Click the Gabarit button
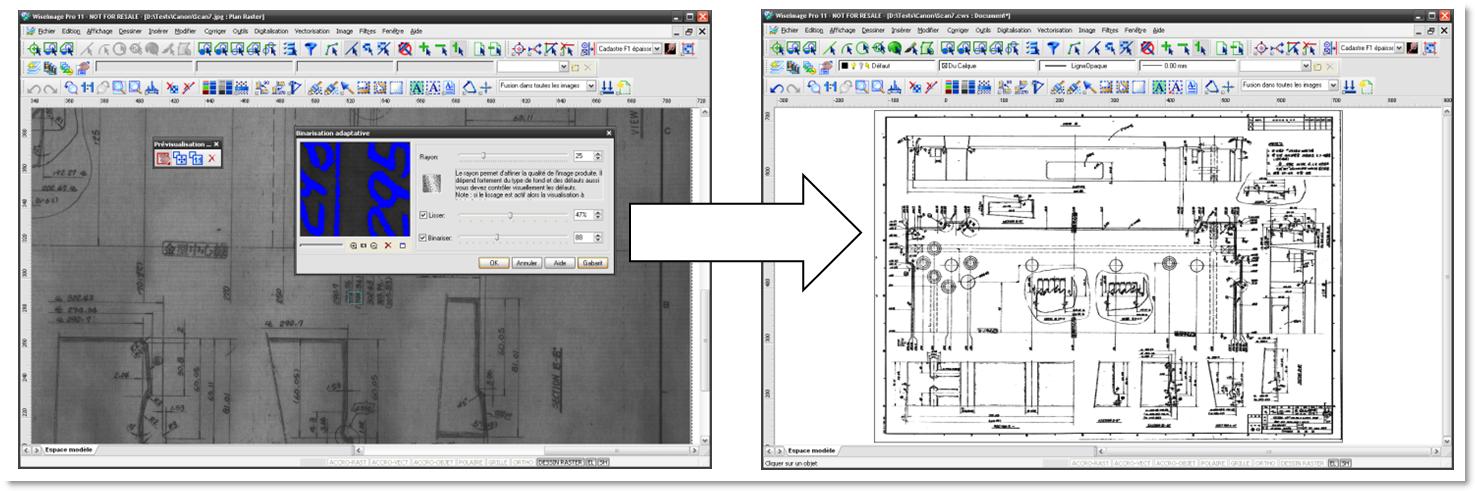The image size is (1475, 491). click(593, 263)
